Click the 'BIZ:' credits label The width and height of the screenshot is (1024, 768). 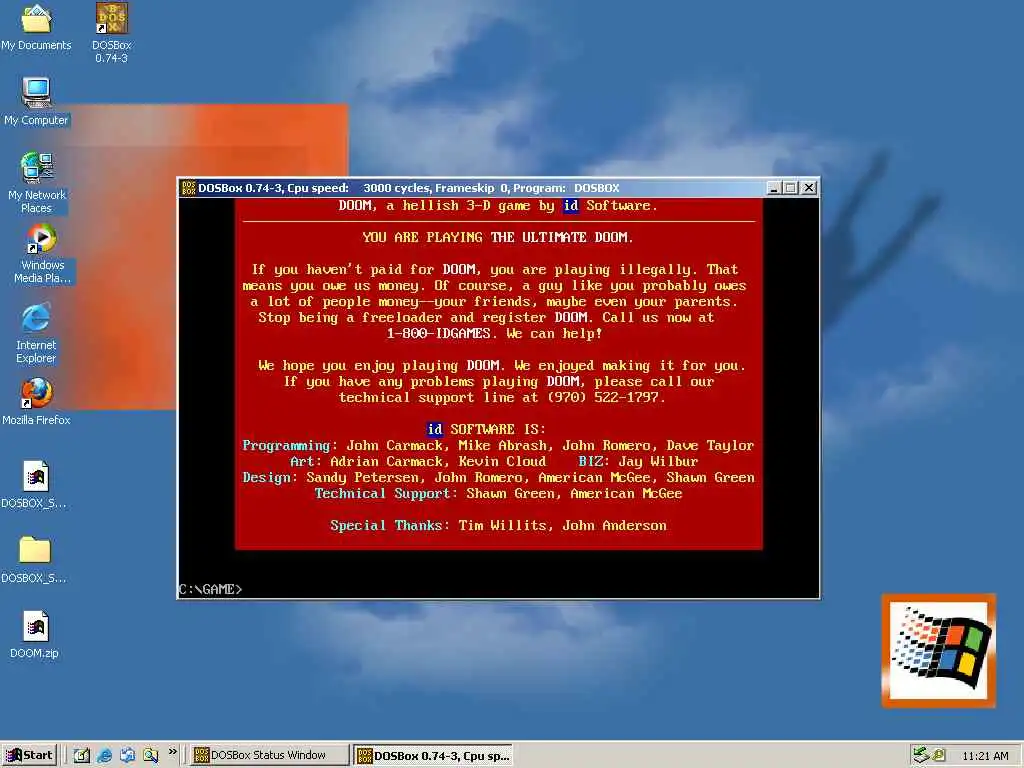point(594,461)
